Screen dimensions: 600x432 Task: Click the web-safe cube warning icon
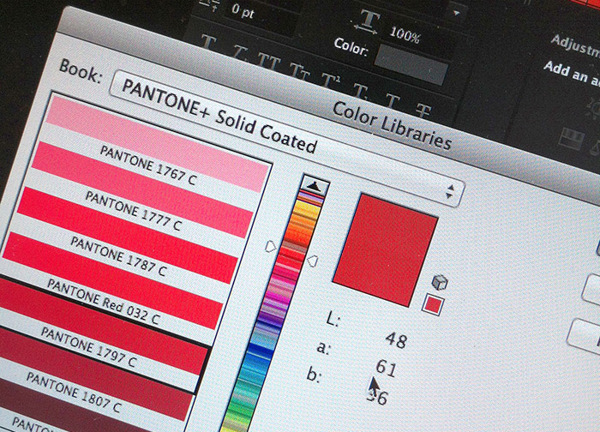click(440, 282)
